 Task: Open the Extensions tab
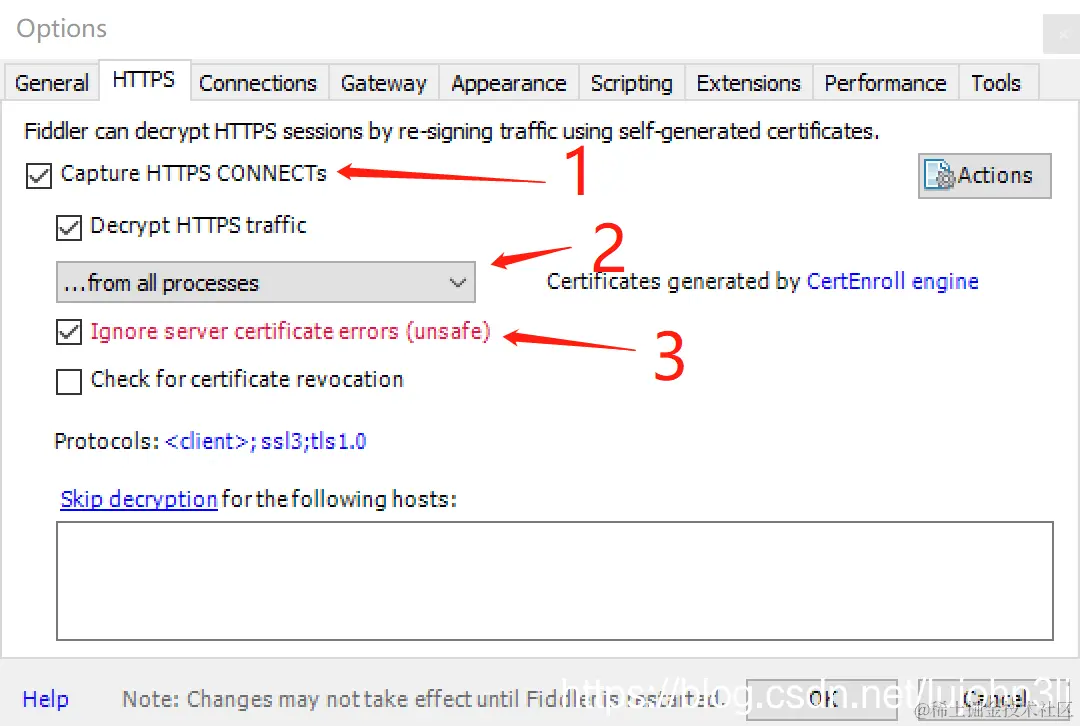coord(749,83)
